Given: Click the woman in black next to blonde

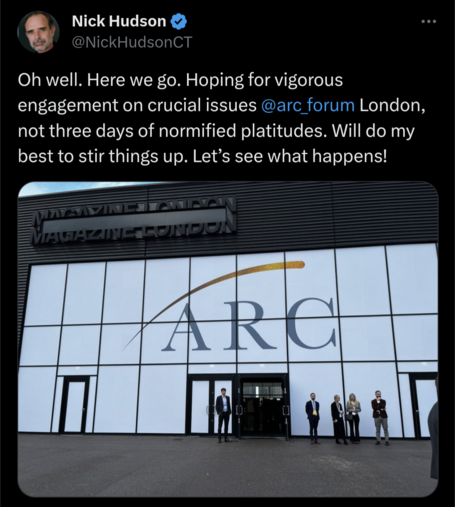Looking at the screenshot, I should point(338,420).
